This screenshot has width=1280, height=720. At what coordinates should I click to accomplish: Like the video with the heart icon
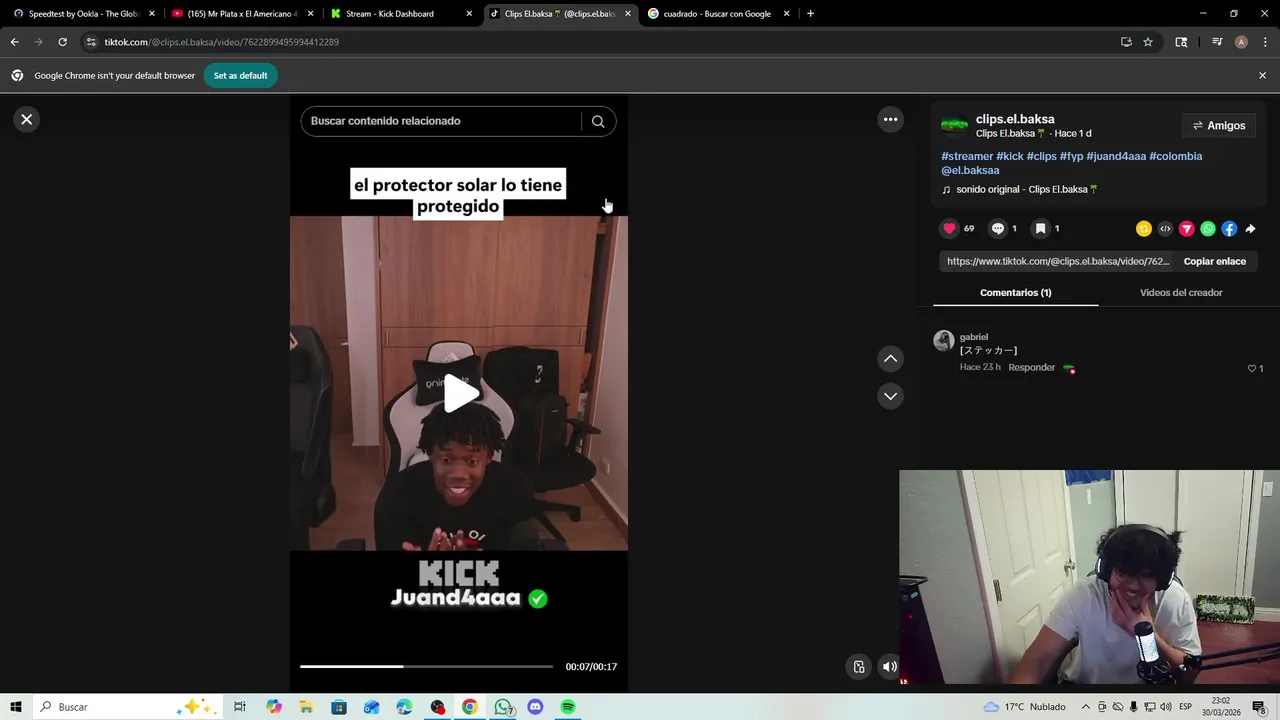949,228
